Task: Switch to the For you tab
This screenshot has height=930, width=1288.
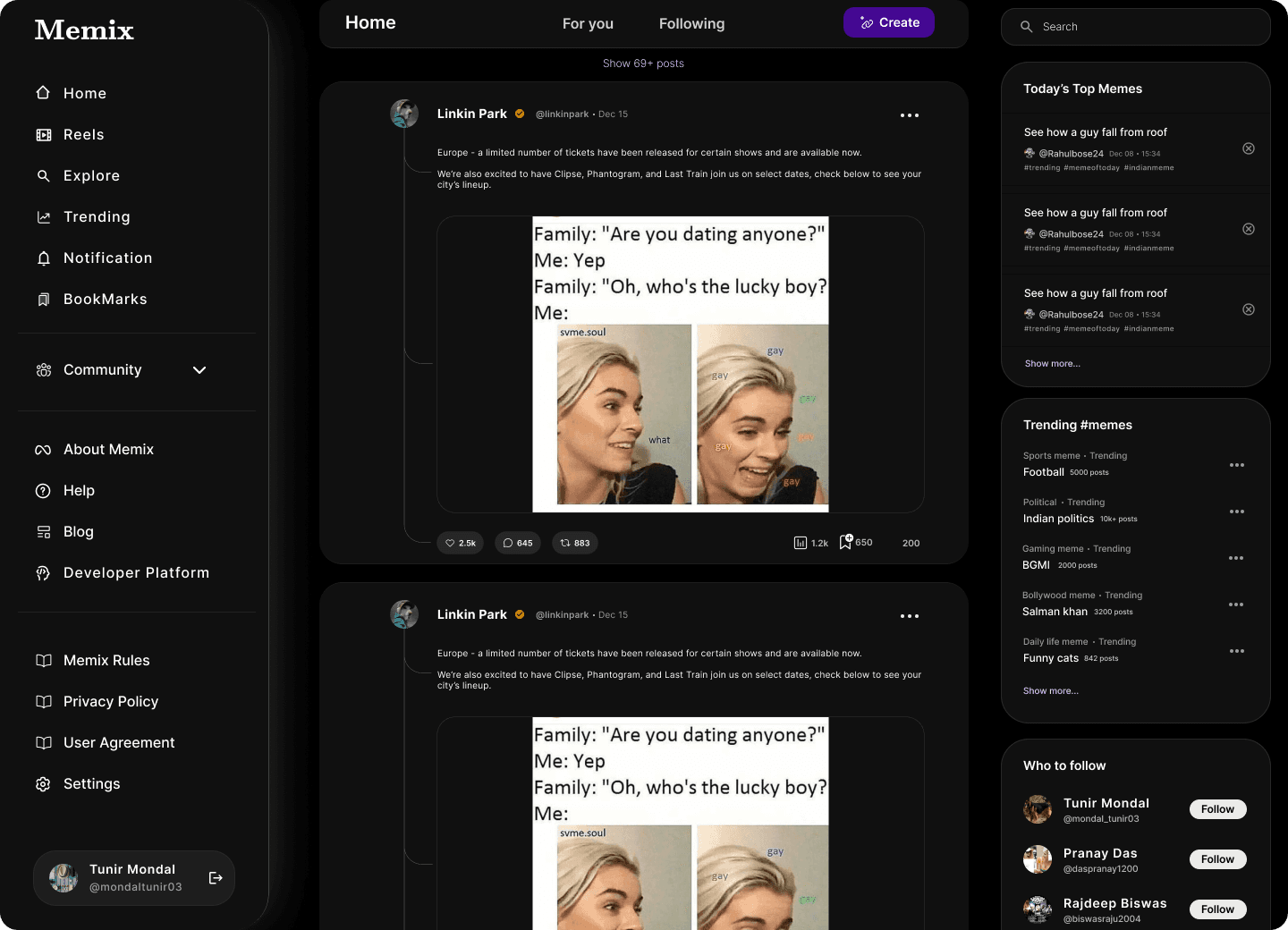Action: tap(588, 24)
